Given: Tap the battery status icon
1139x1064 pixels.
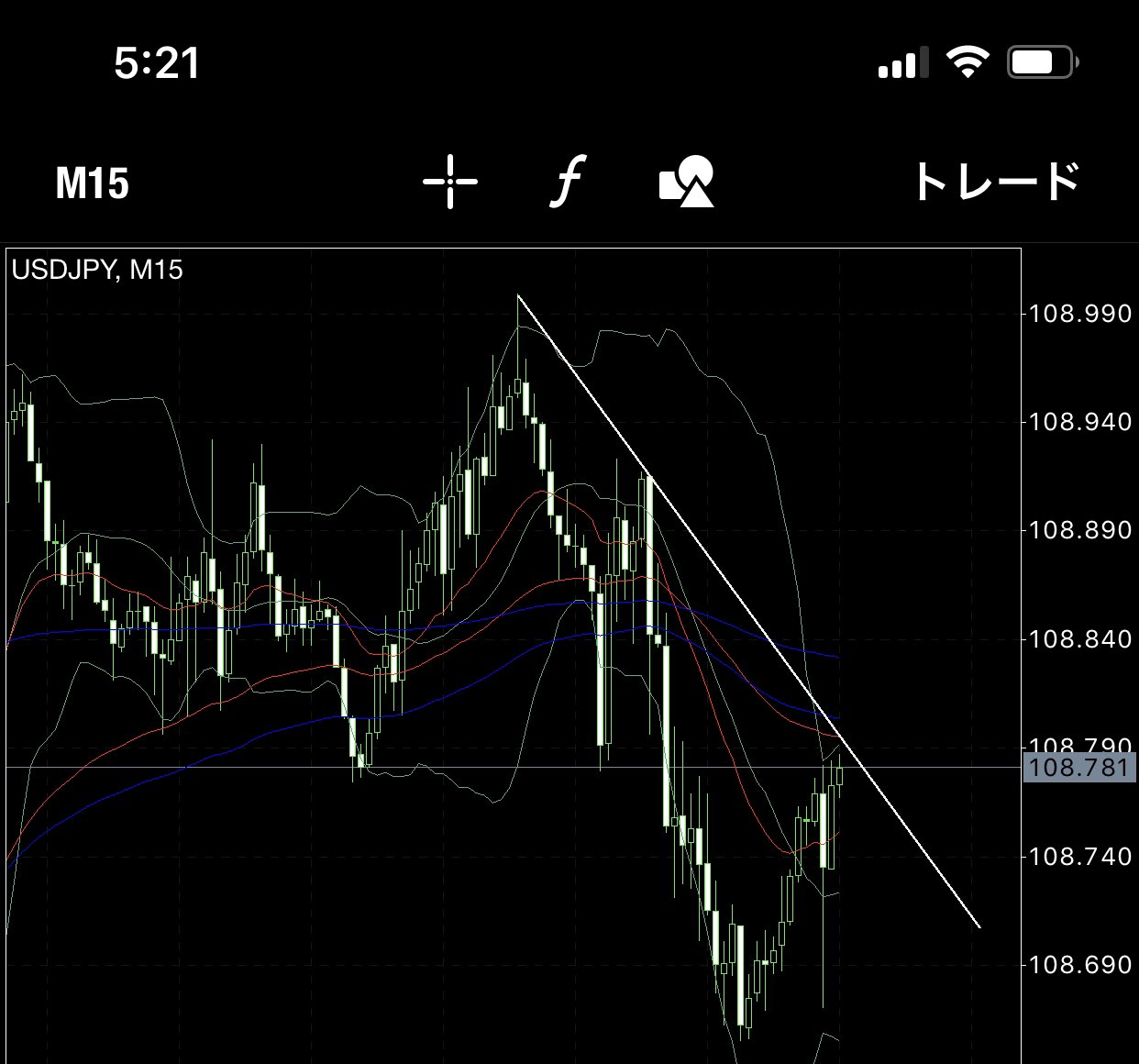Looking at the screenshot, I should point(1043,62).
